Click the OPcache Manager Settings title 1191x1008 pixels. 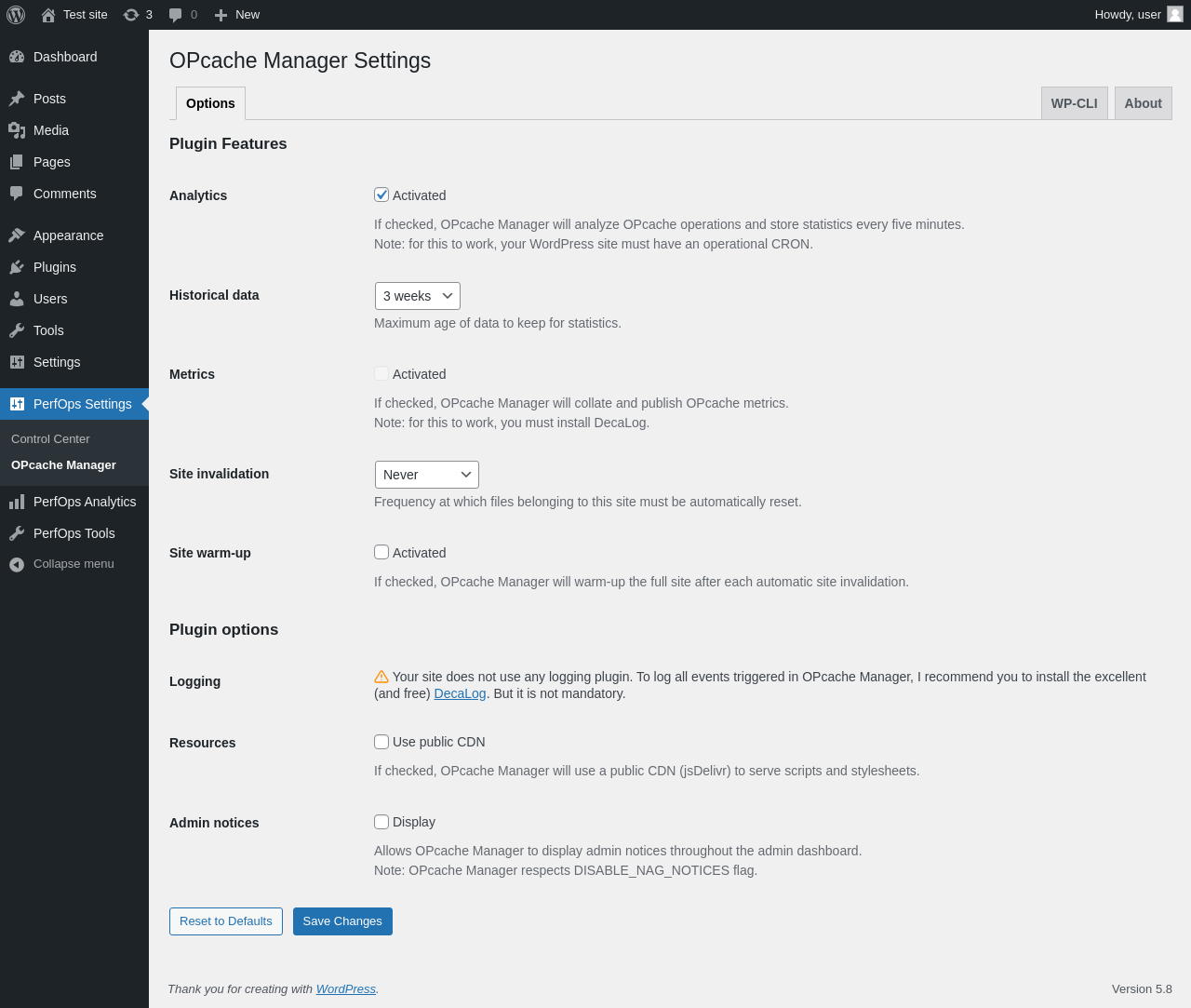click(x=300, y=60)
